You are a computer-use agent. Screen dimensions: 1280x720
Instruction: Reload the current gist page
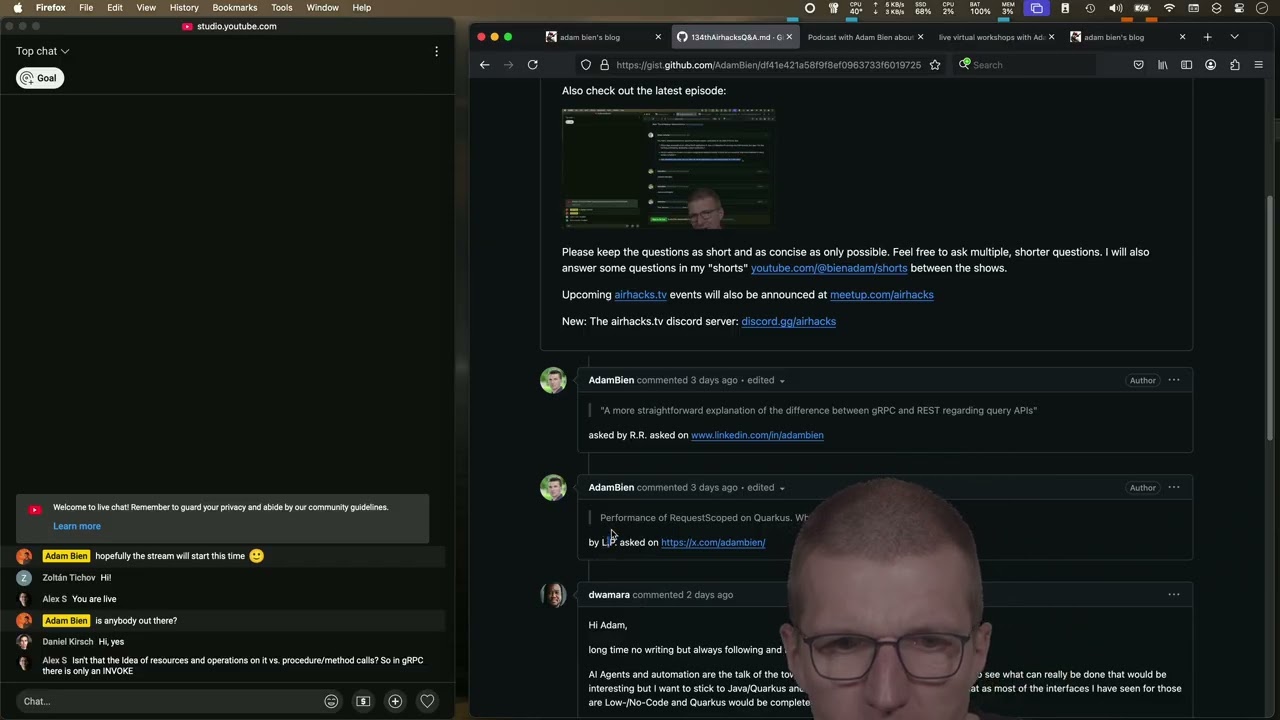click(533, 65)
